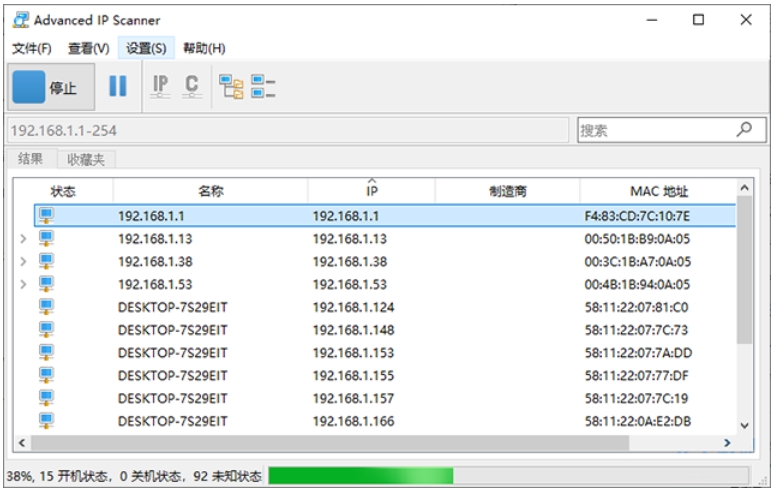Select name cell 192.168.1.38
772x489 pixels.
155,261
